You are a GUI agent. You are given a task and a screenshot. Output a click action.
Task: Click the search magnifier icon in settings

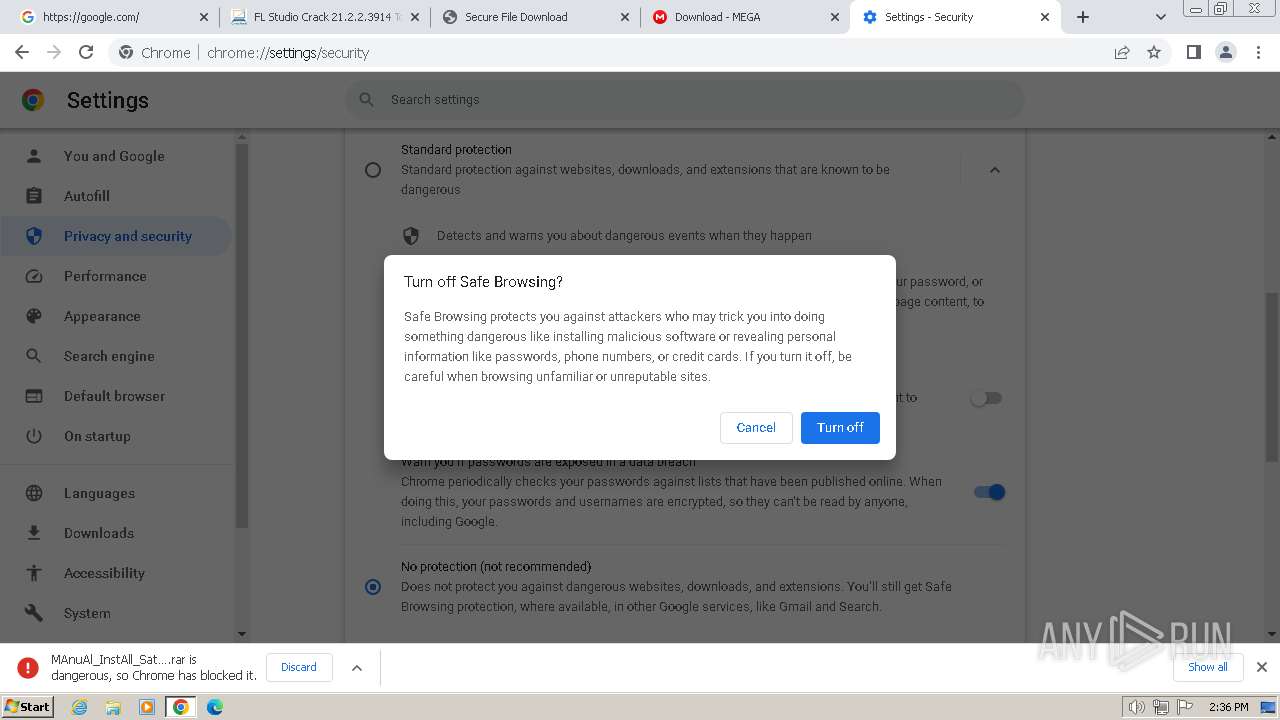click(x=367, y=99)
